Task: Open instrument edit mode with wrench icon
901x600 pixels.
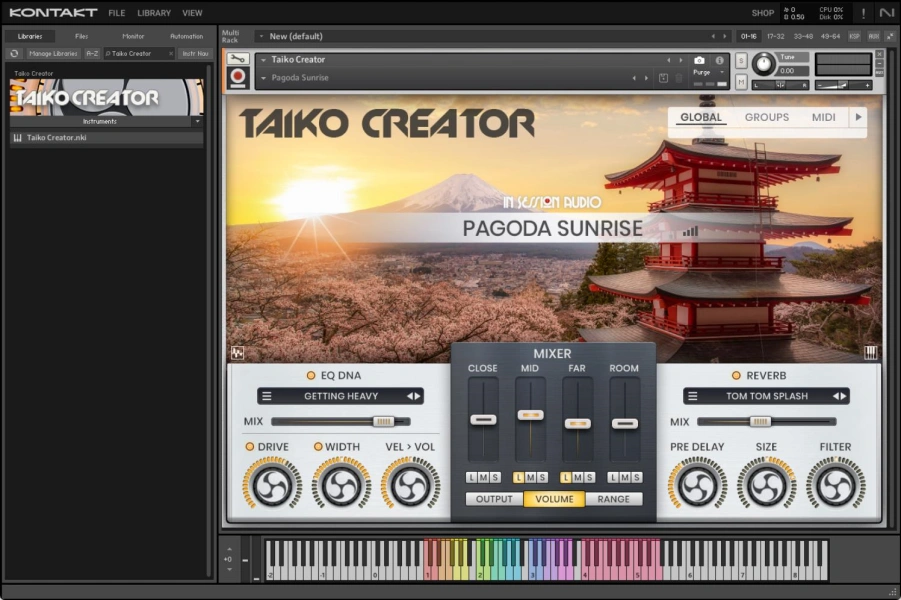Action: point(237,59)
